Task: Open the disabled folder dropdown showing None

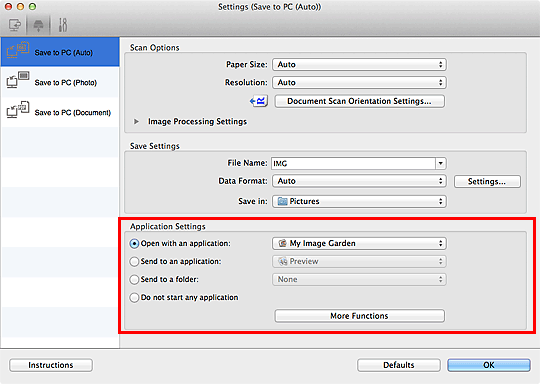Action: click(359, 279)
